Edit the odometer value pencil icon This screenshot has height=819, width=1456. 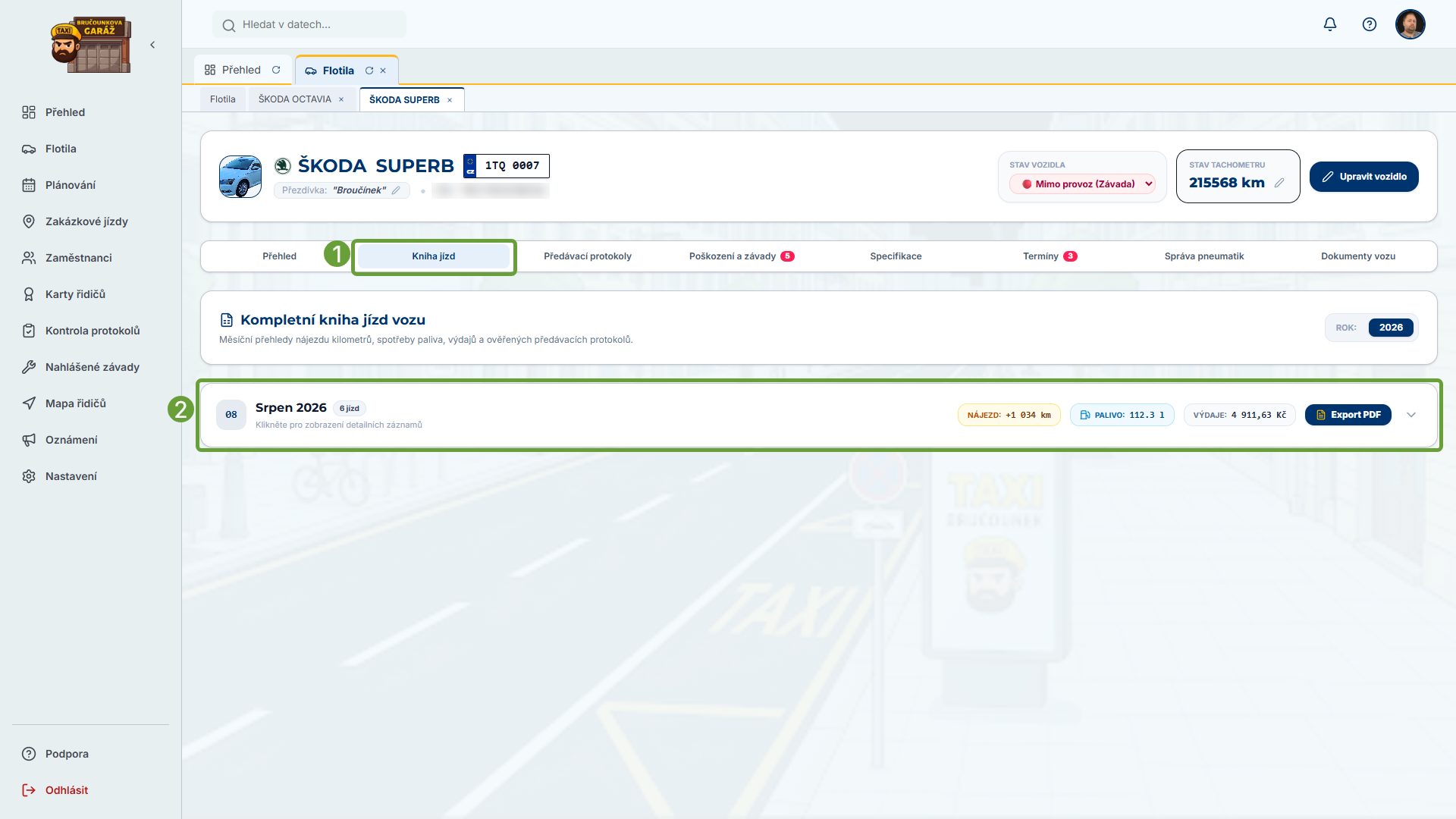click(x=1279, y=183)
